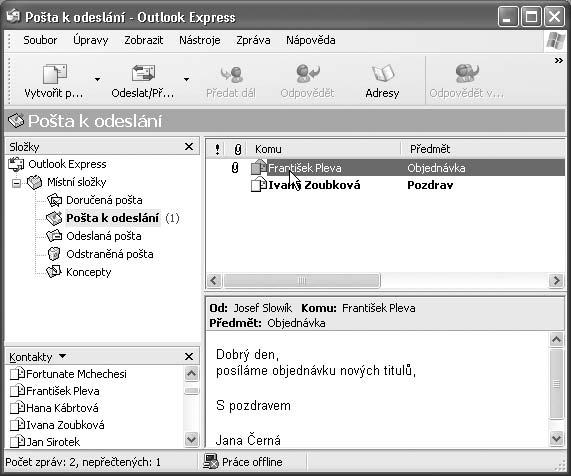Open the Doručená pošta folder
This screenshot has width=571, height=476.
coord(104,200)
